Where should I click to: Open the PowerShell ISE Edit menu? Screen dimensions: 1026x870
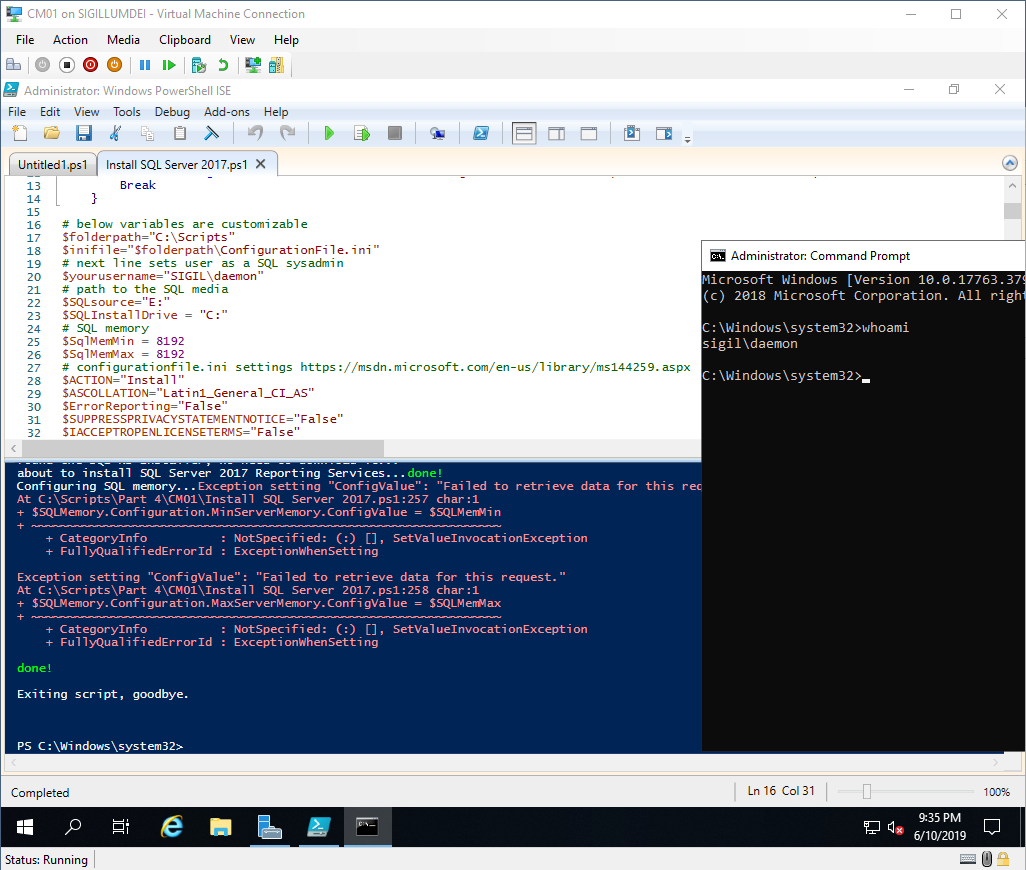(50, 112)
